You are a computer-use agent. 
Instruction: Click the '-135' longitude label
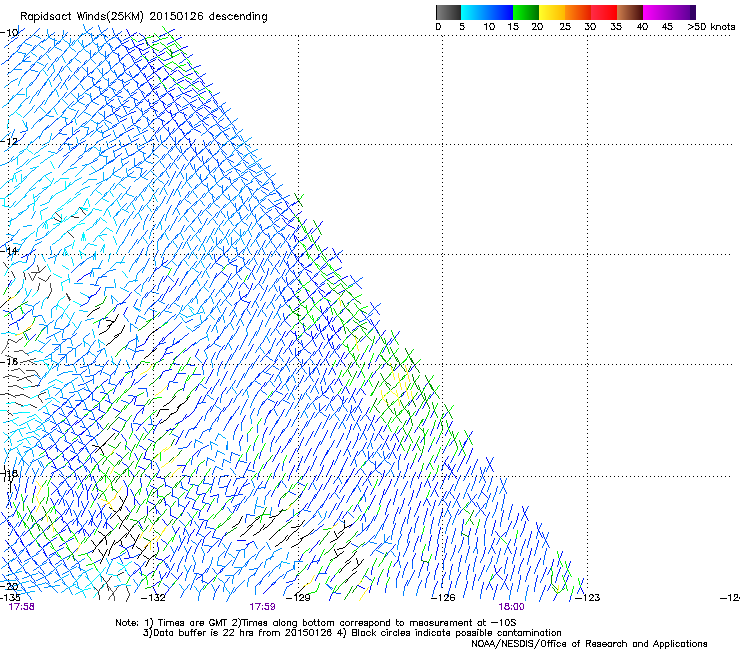pyautogui.click(x=10, y=597)
